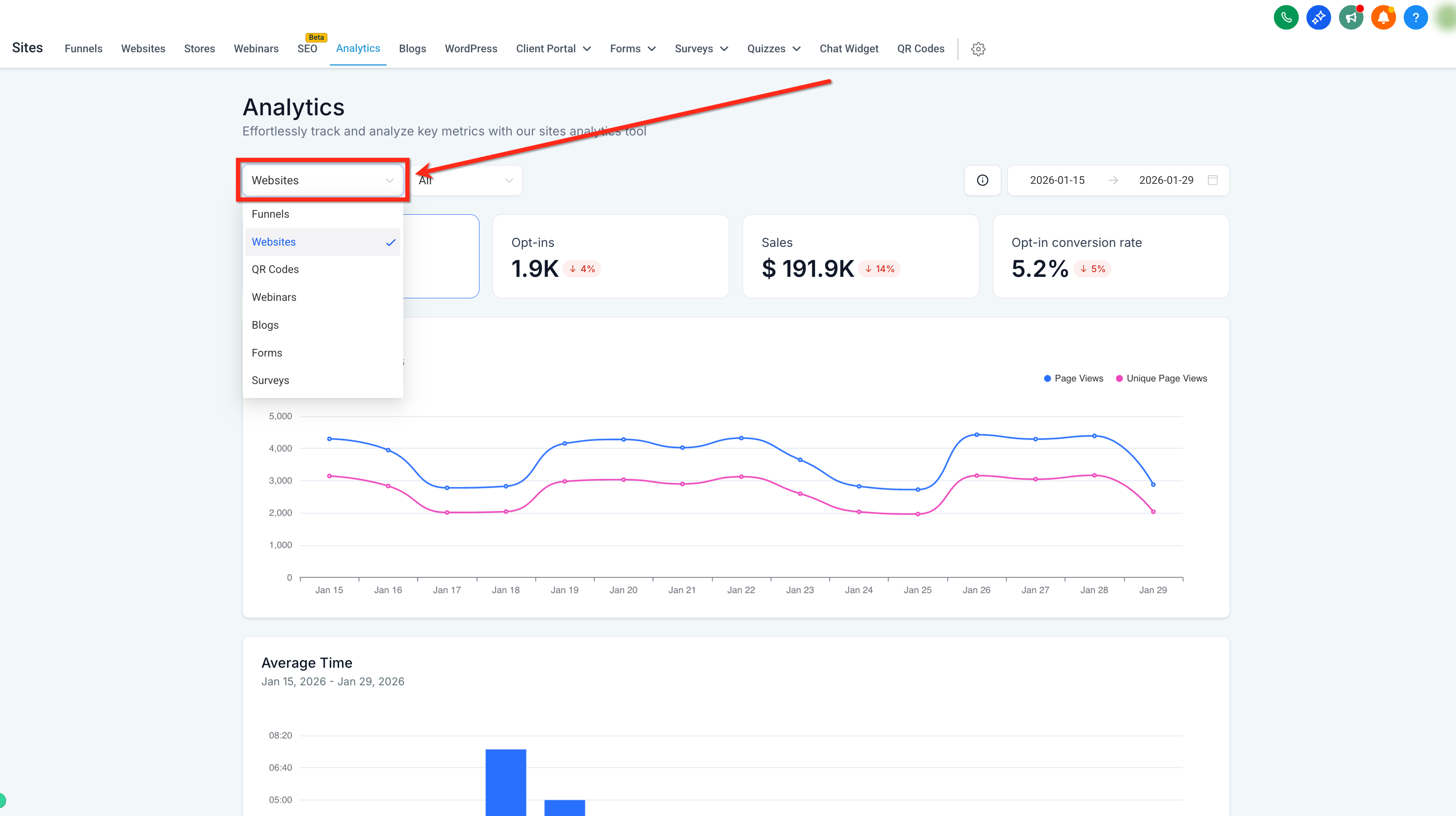The image size is (1456, 816).
Task: Select QR Codes in the dropdown list
Action: [x=323, y=270]
